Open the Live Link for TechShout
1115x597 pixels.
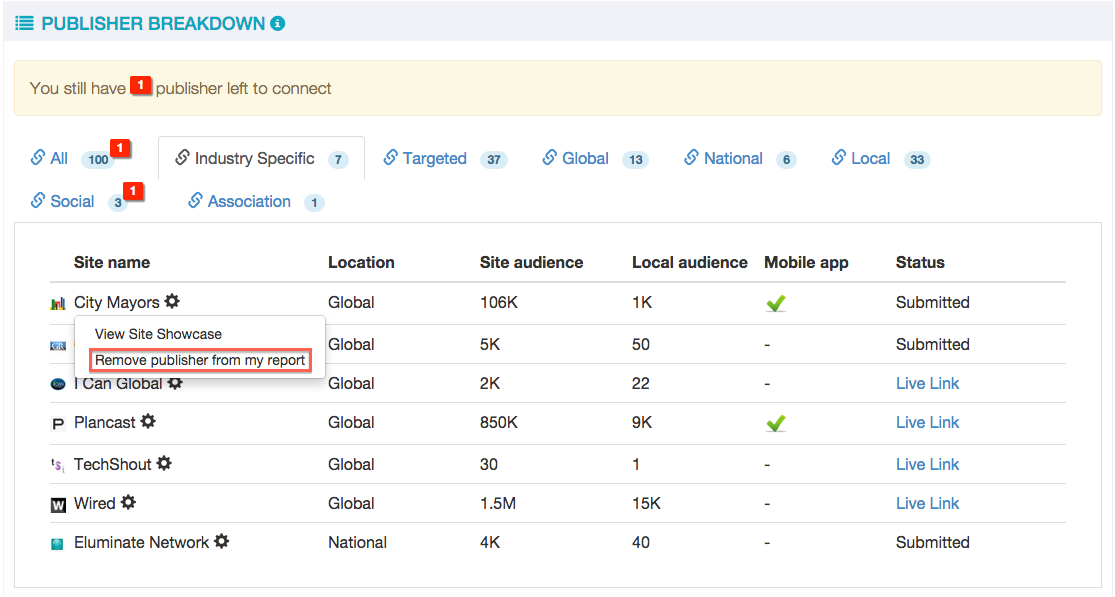coord(927,464)
